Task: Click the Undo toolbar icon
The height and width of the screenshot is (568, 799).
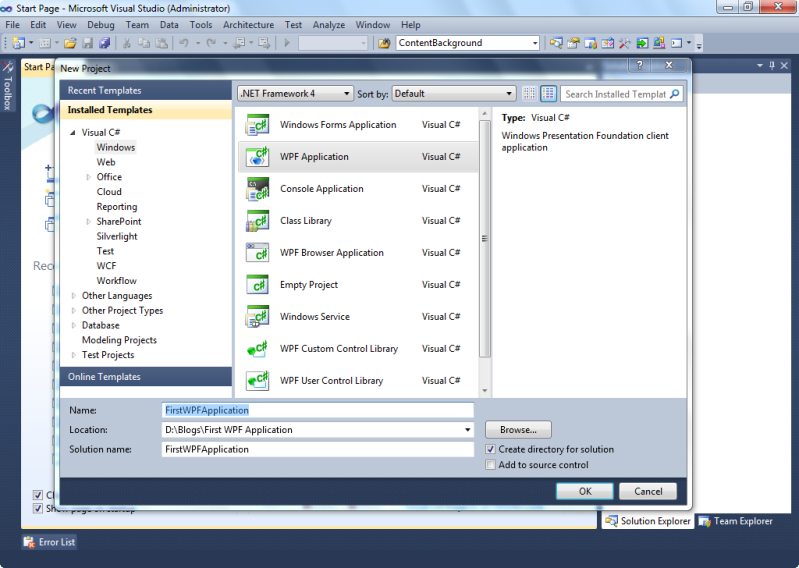Action: (x=184, y=43)
